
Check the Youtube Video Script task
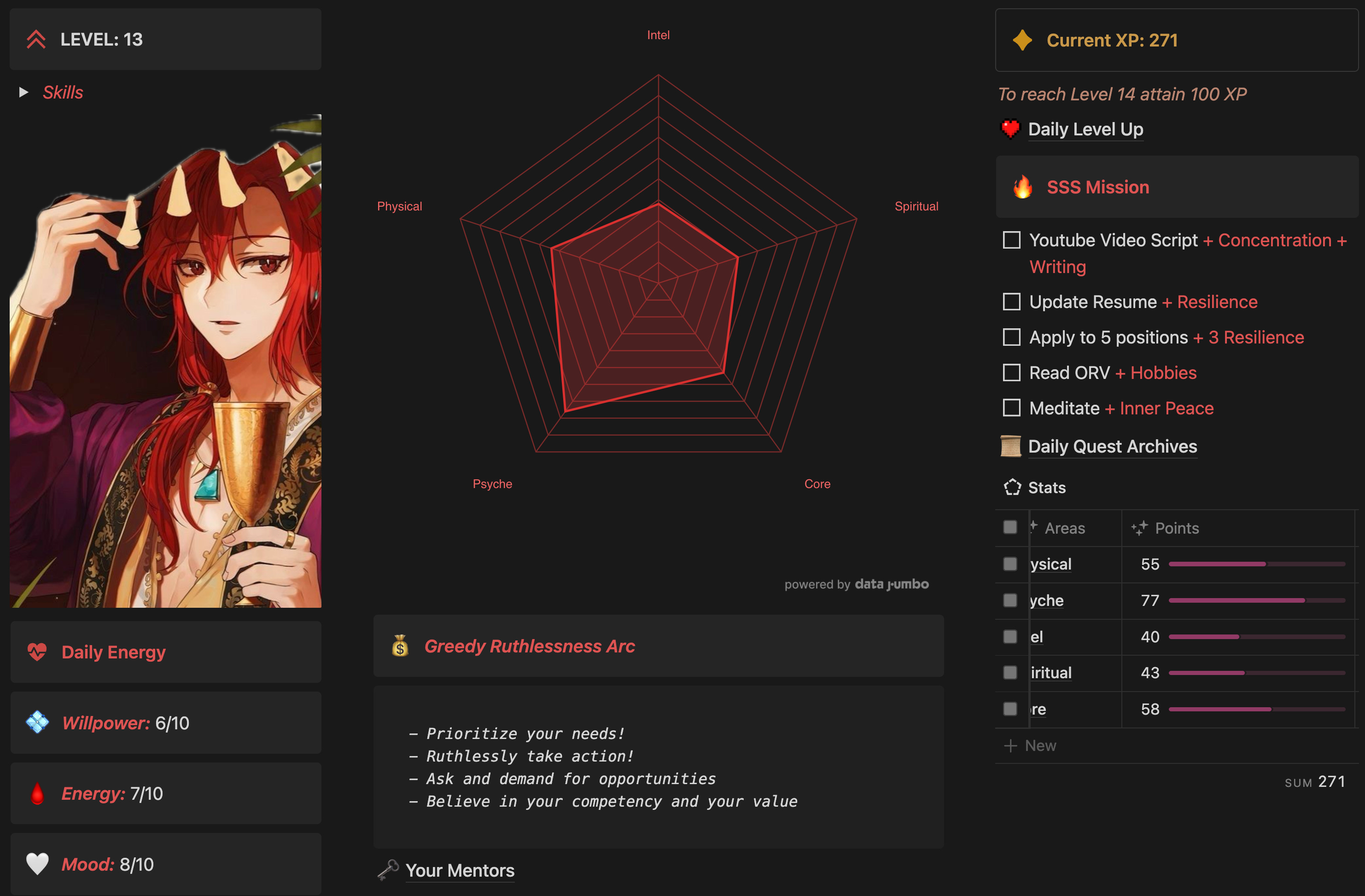point(1012,240)
